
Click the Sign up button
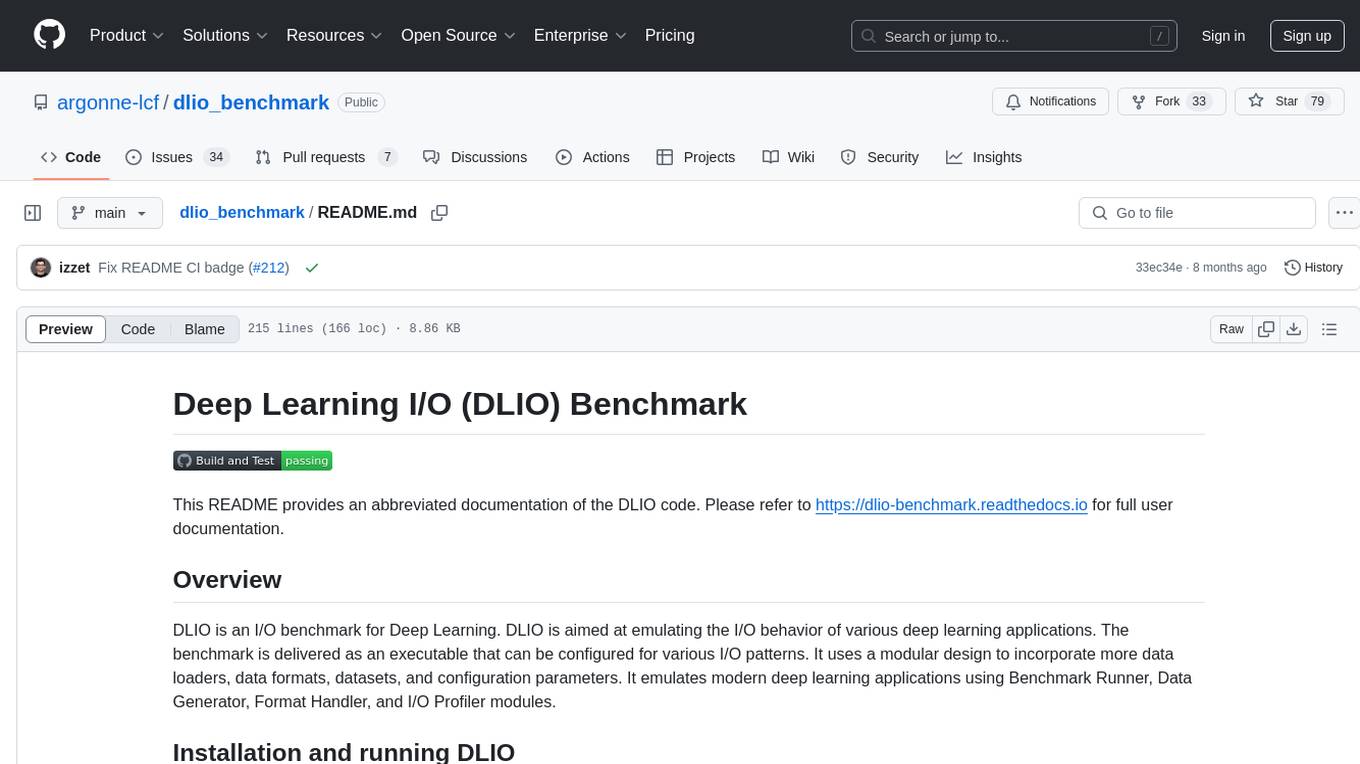coord(1307,36)
